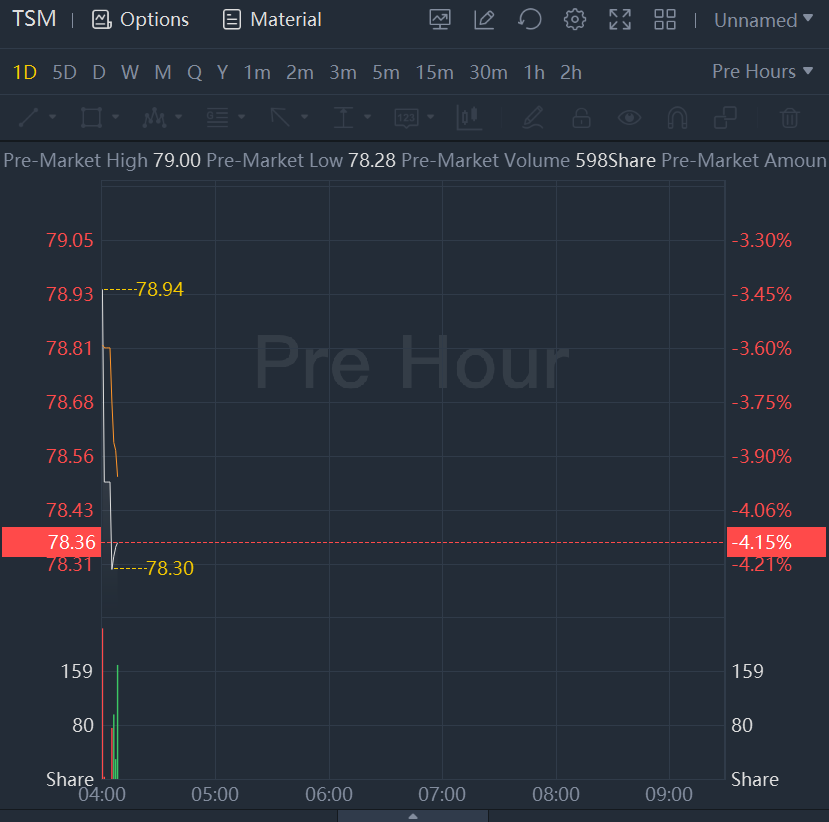Toggle drawings visibility eye icon

629,118
